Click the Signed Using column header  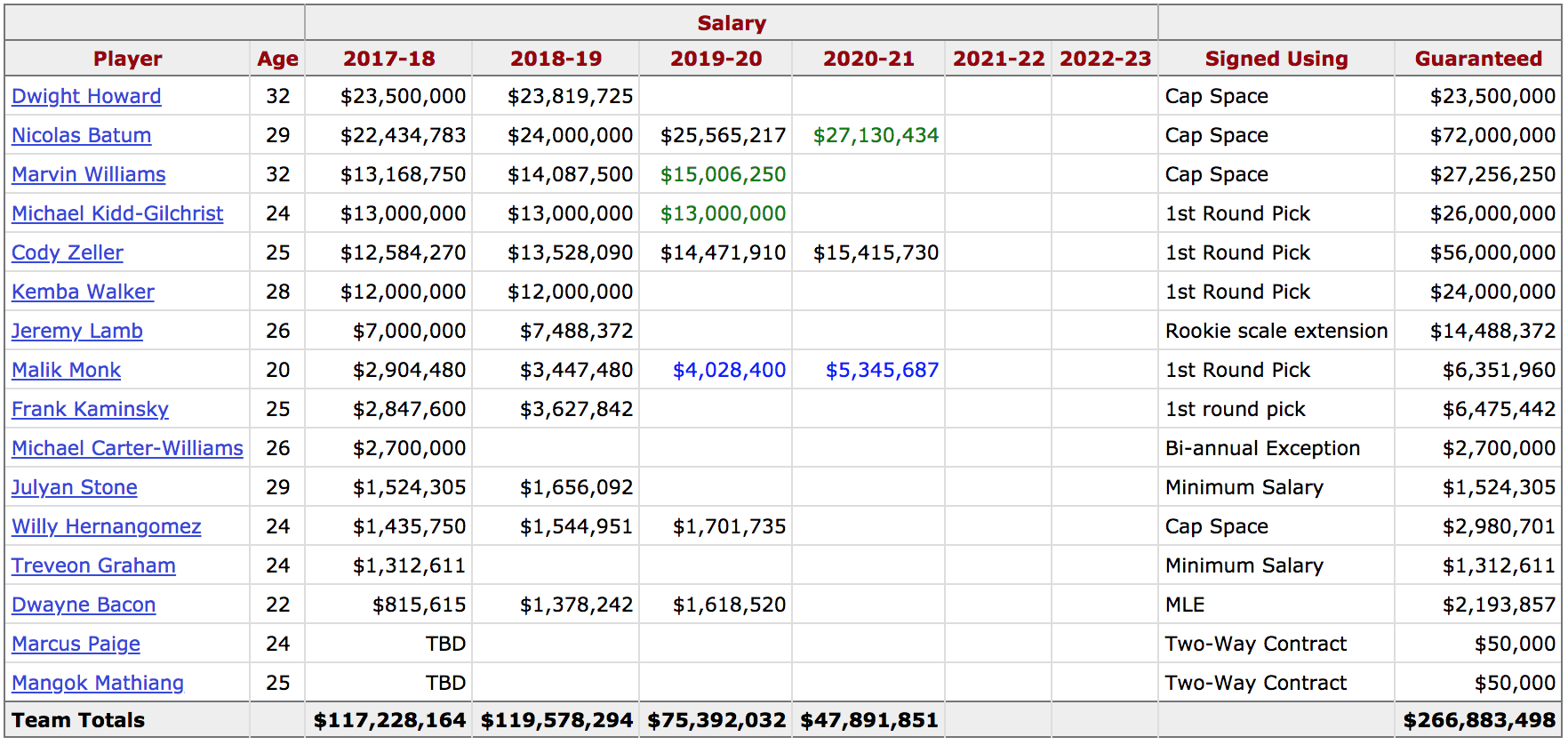pos(1276,59)
